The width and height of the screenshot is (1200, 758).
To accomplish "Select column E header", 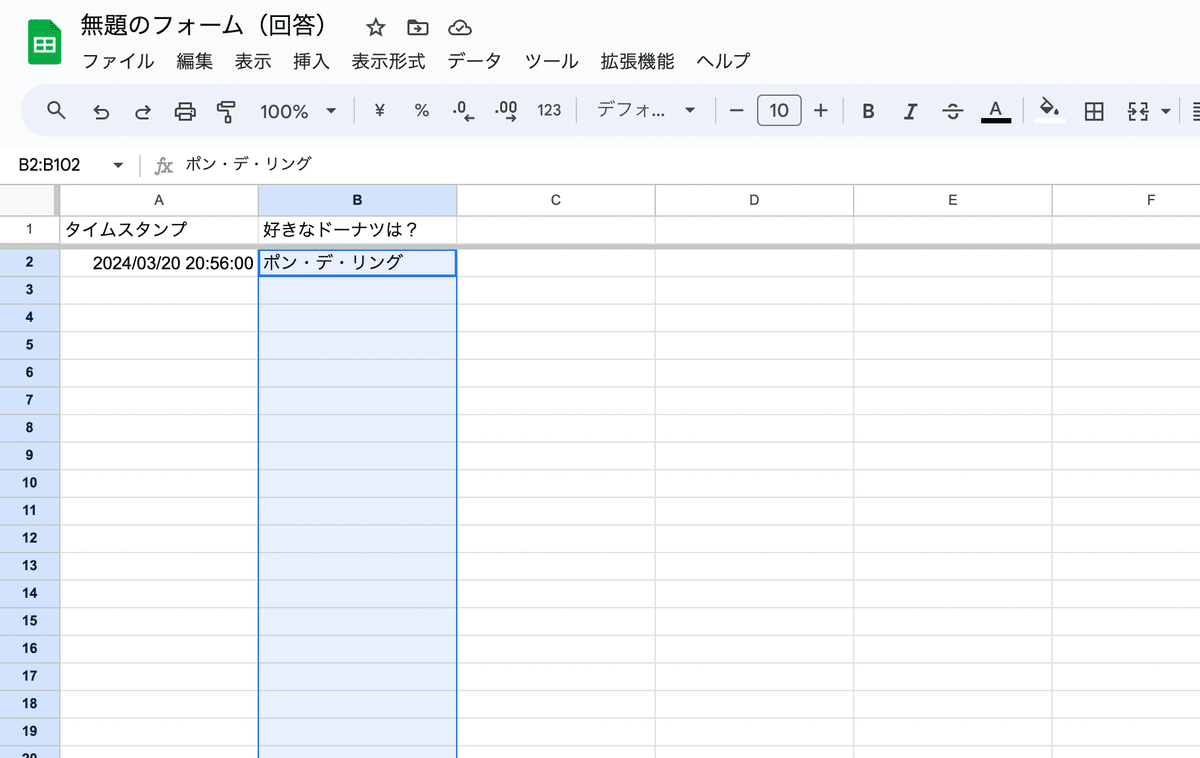I will [952, 200].
